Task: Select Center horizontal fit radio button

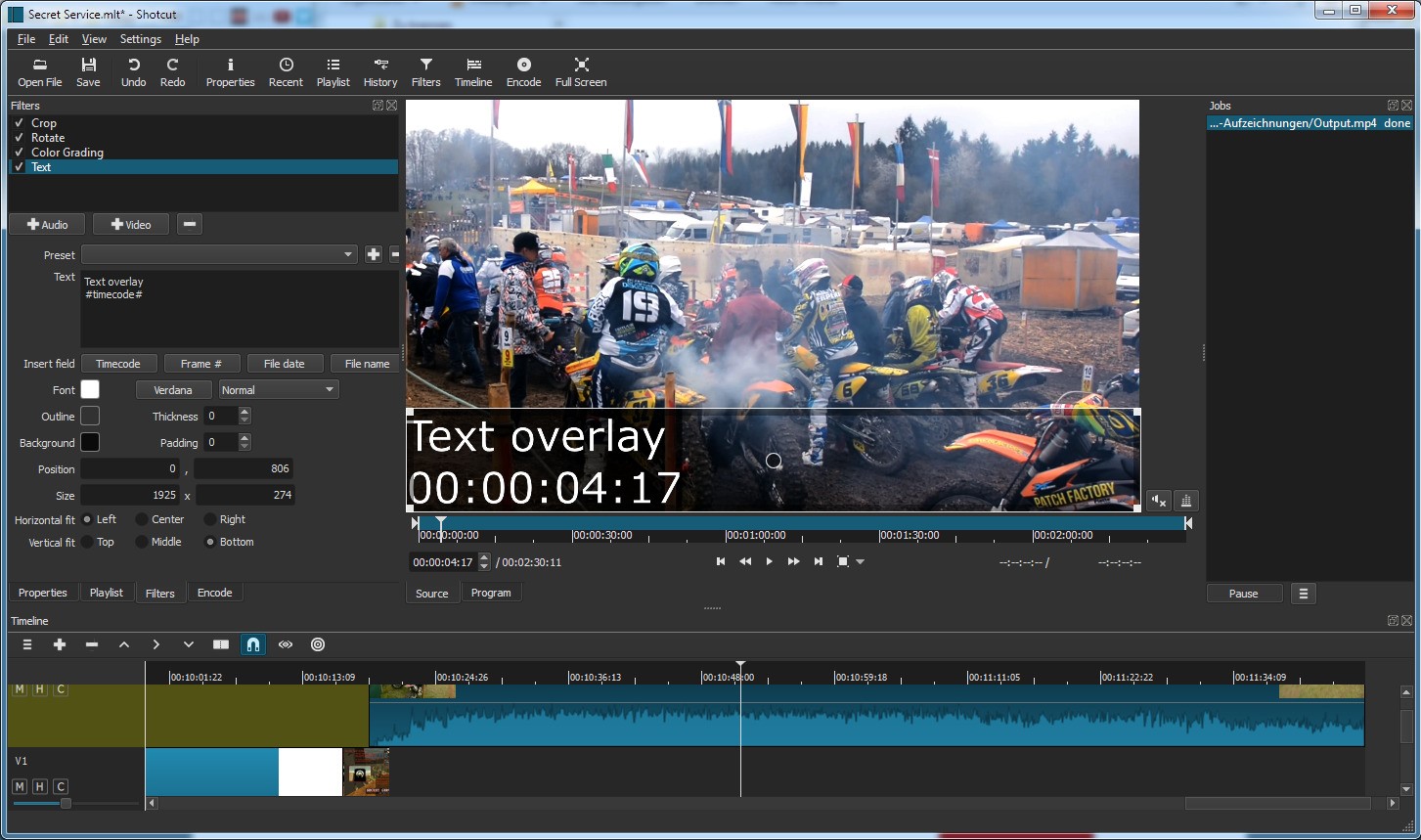Action: (142, 519)
